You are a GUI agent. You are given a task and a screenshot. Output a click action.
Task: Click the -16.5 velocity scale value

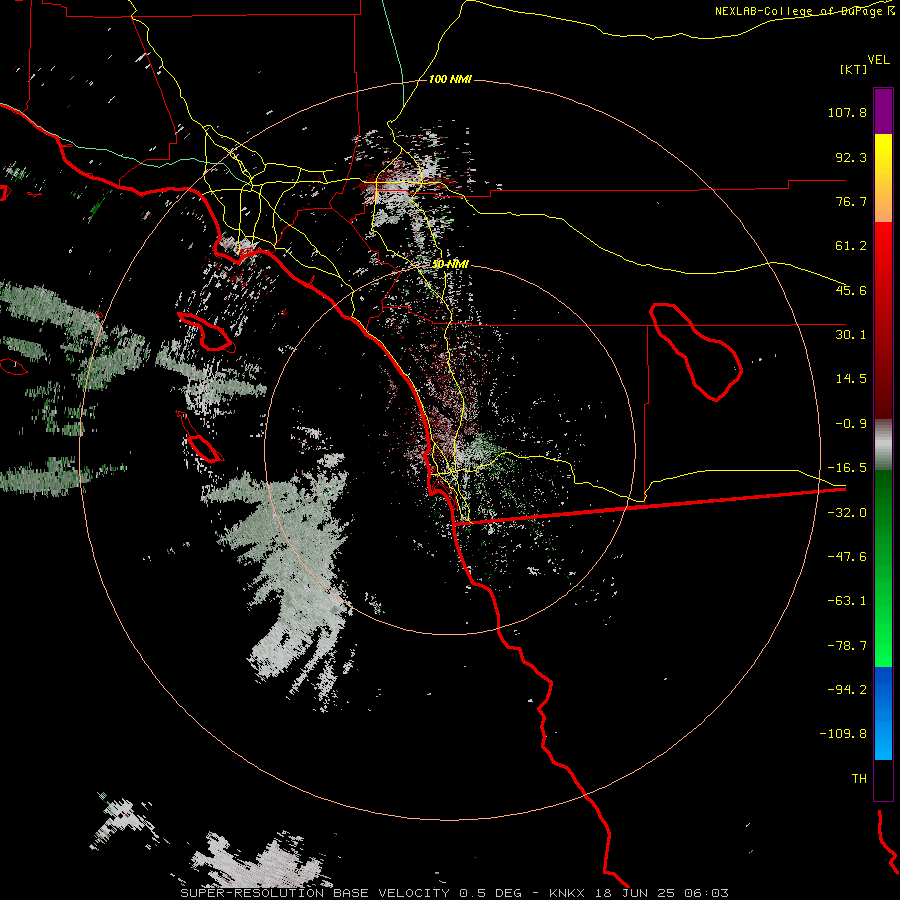(847, 468)
